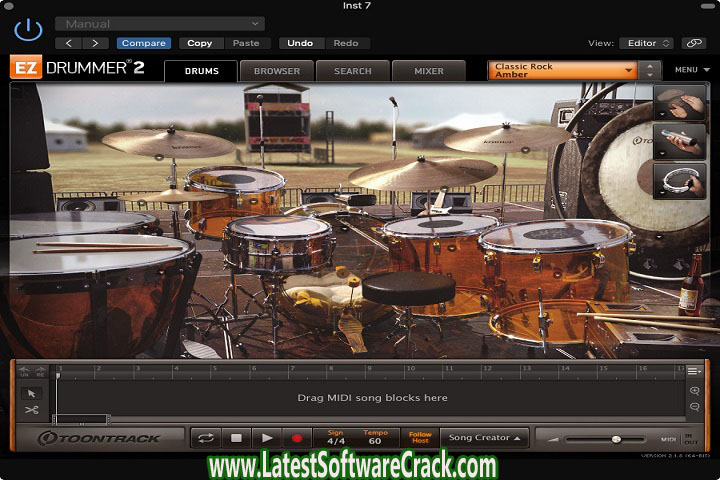Select the tambourine percussion thumbnail

pos(680,181)
